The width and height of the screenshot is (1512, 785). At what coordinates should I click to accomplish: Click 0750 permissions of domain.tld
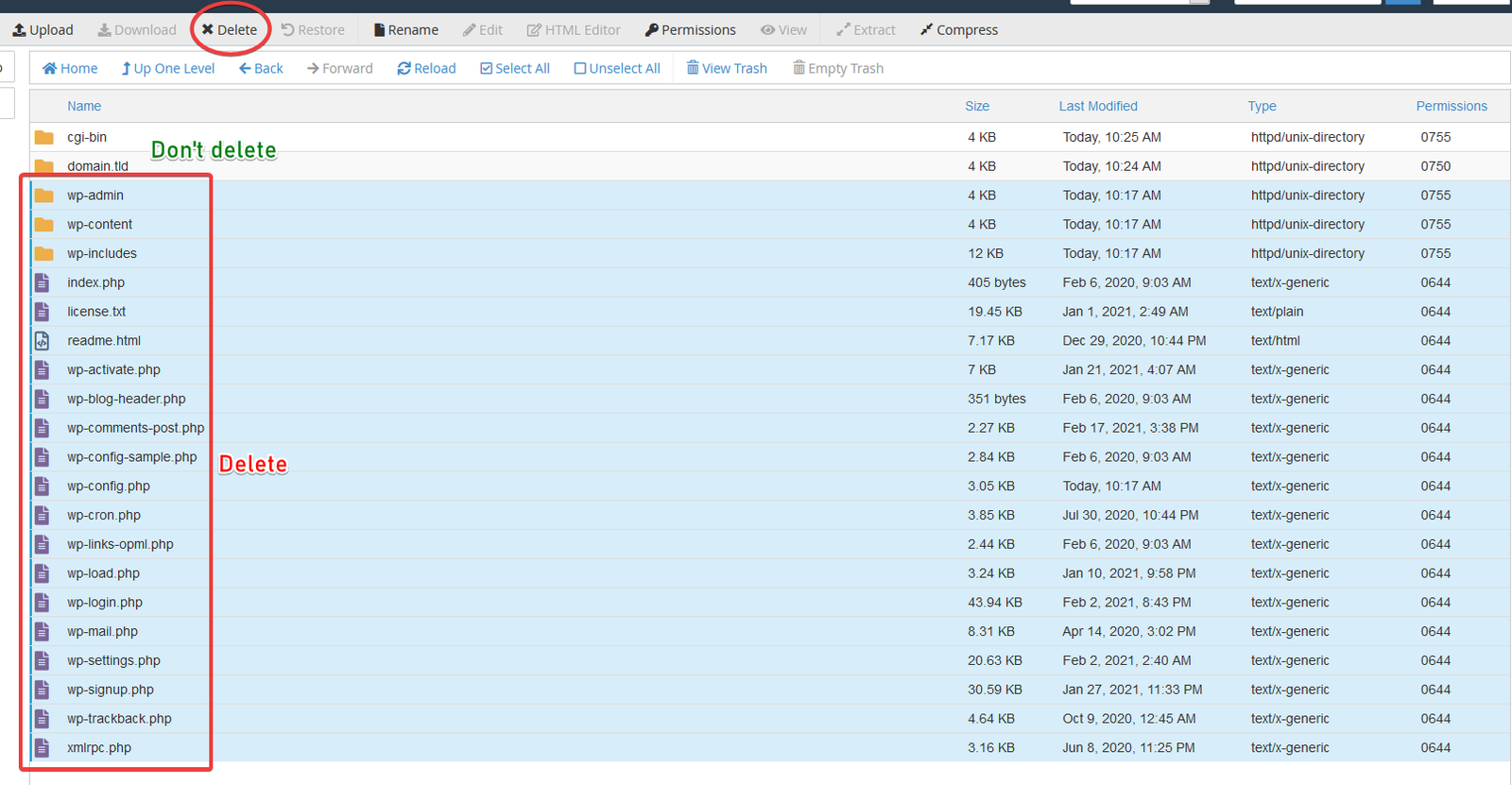[1435, 166]
